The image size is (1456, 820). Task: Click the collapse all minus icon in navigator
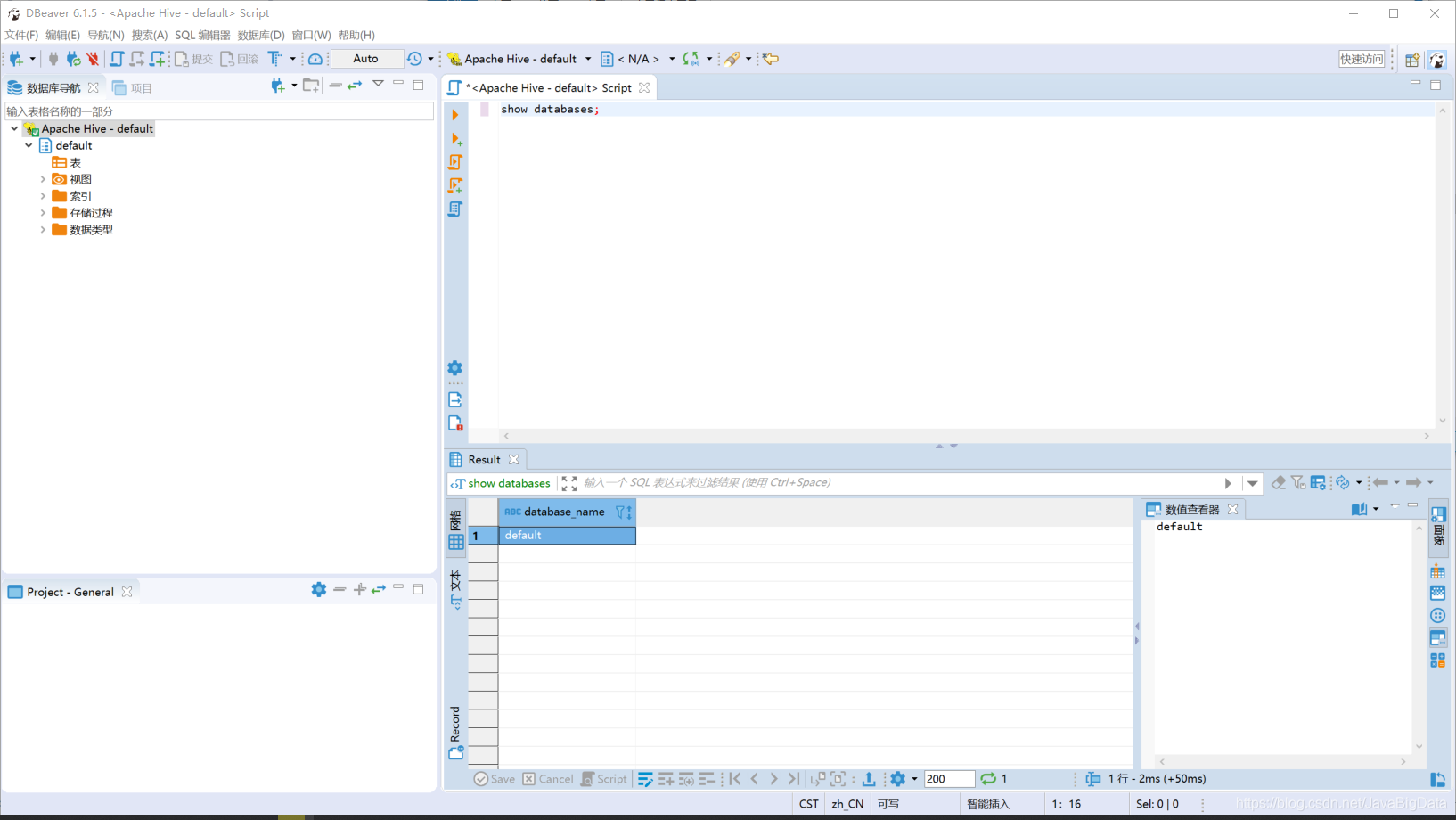click(x=335, y=85)
